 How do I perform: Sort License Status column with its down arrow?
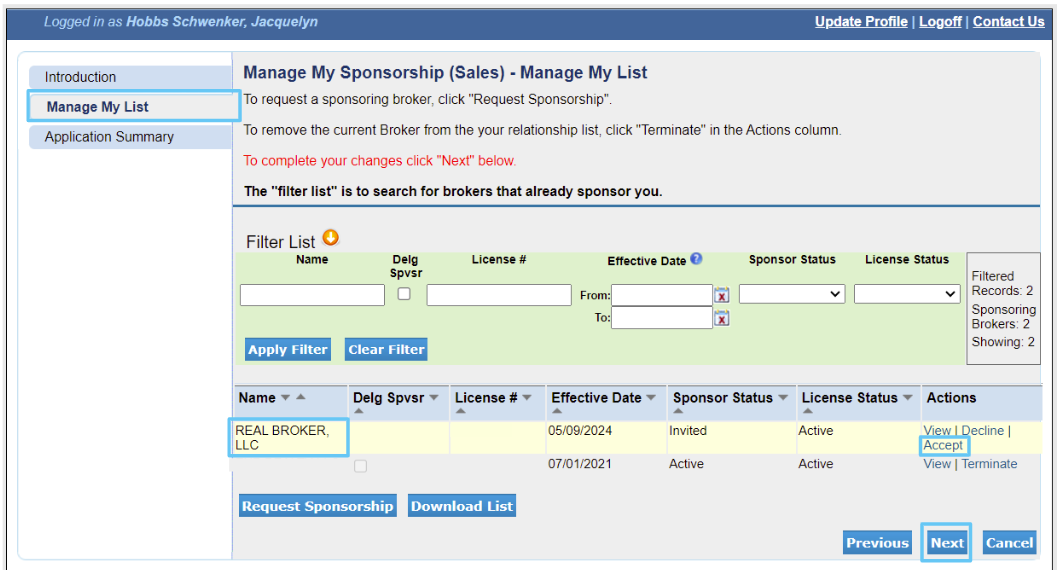click(907, 398)
